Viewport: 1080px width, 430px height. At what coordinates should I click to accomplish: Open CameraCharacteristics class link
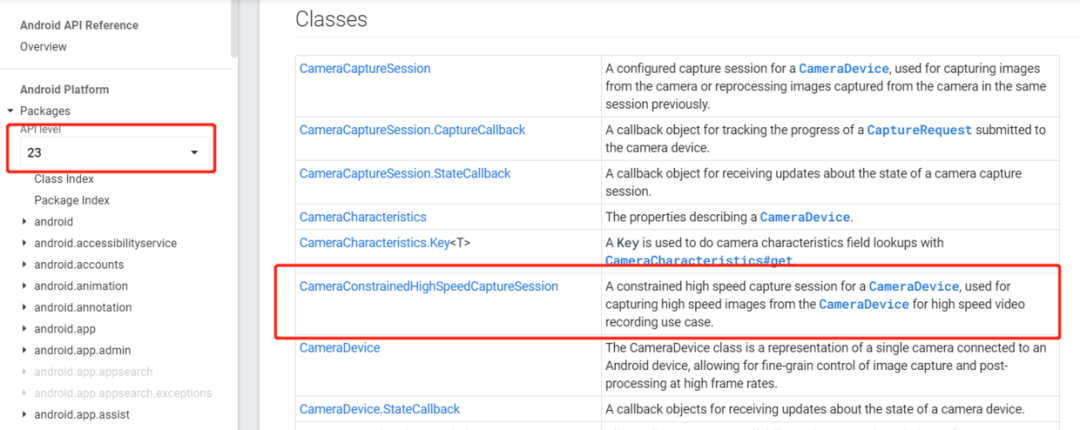pyautogui.click(x=363, y=217)
